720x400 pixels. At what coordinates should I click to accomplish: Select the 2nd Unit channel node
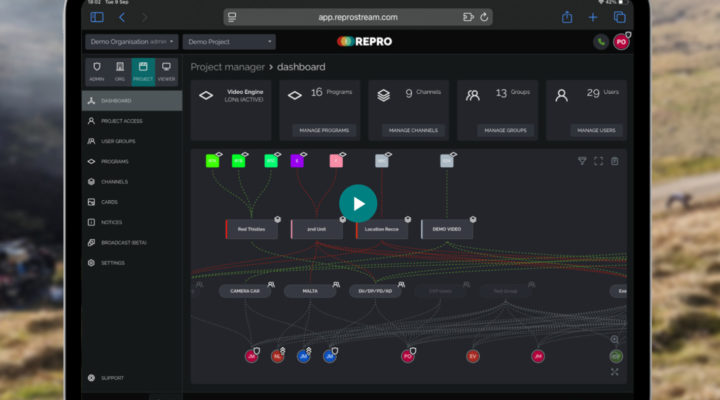pos(316,229)
